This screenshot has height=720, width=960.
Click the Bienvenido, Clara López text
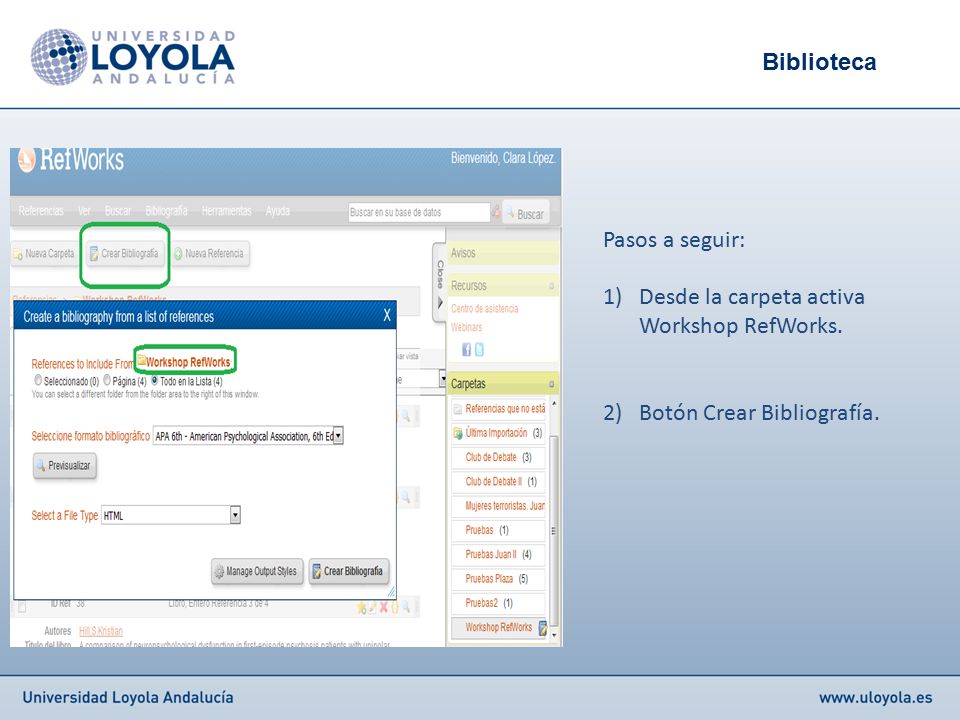(503, 158)
